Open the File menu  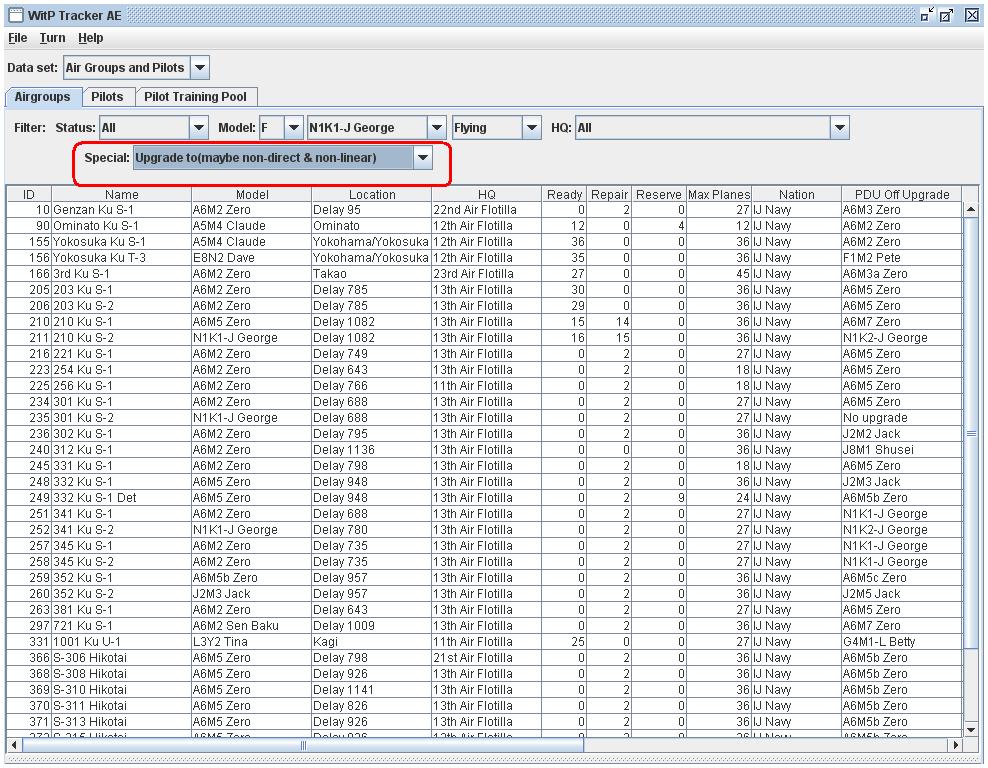pyautogui.click(x=17, y=38)
